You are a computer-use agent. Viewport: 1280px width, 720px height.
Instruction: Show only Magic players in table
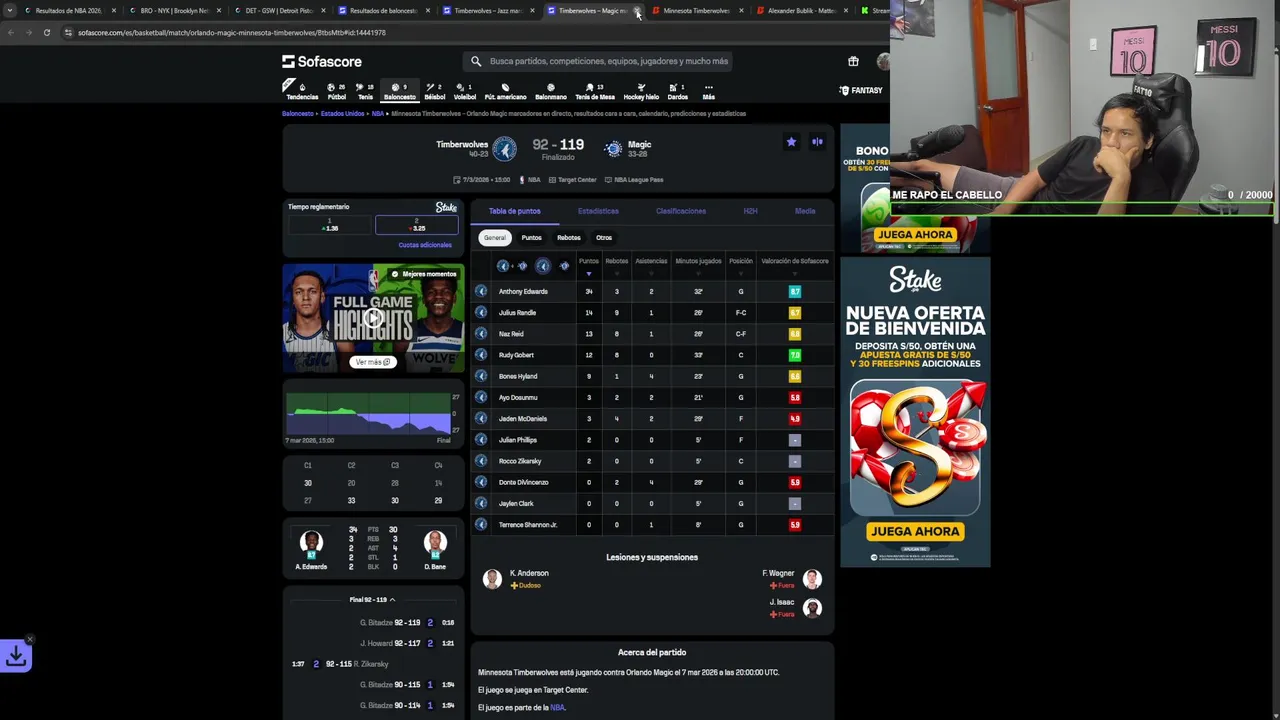pos(564,265)
